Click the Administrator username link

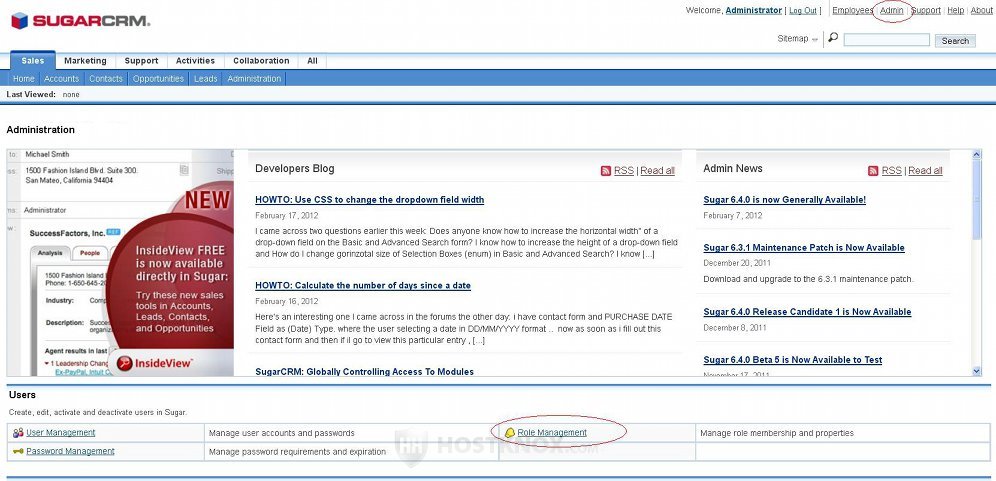(753, 10)
